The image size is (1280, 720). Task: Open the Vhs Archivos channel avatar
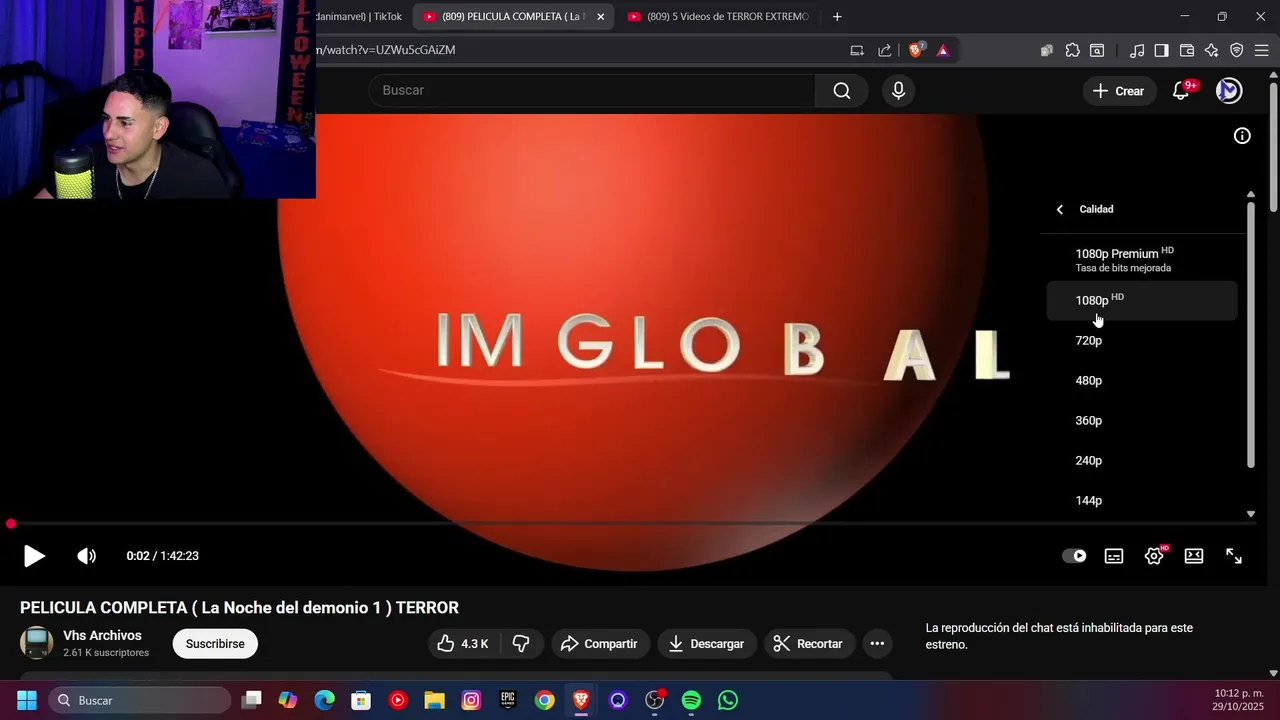pyautogui.click(x=37, y=643)
